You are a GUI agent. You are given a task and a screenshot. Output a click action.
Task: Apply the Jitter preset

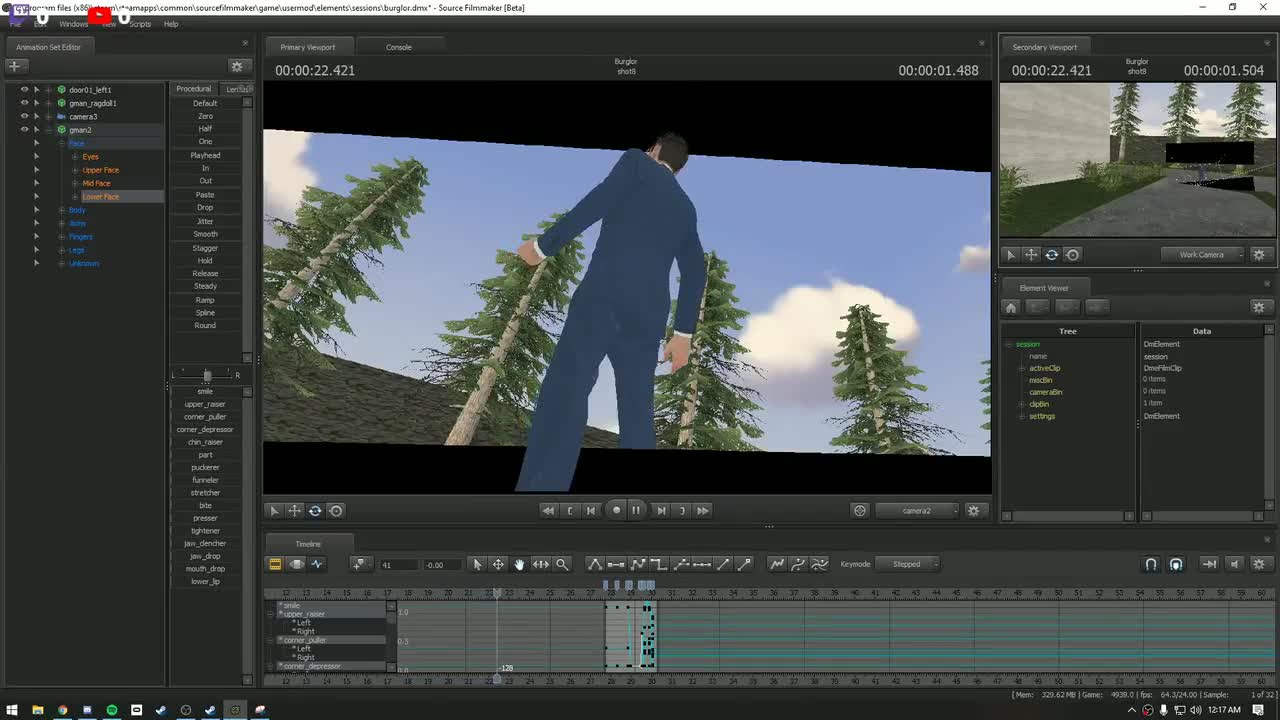click(205, 221)
